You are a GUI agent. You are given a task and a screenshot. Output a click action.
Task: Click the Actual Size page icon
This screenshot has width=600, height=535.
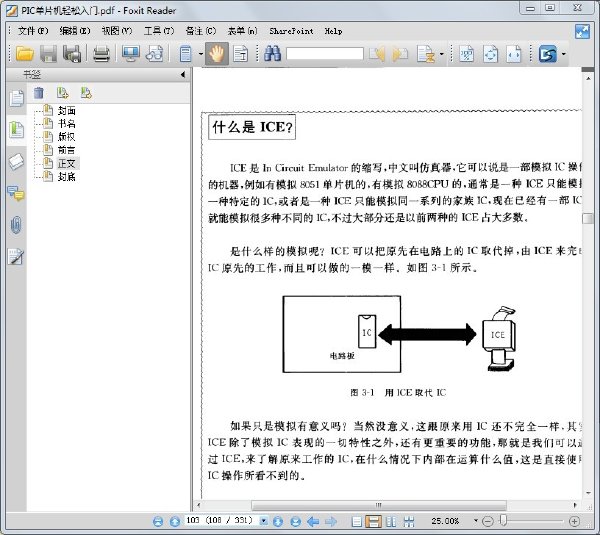[467, 54]
